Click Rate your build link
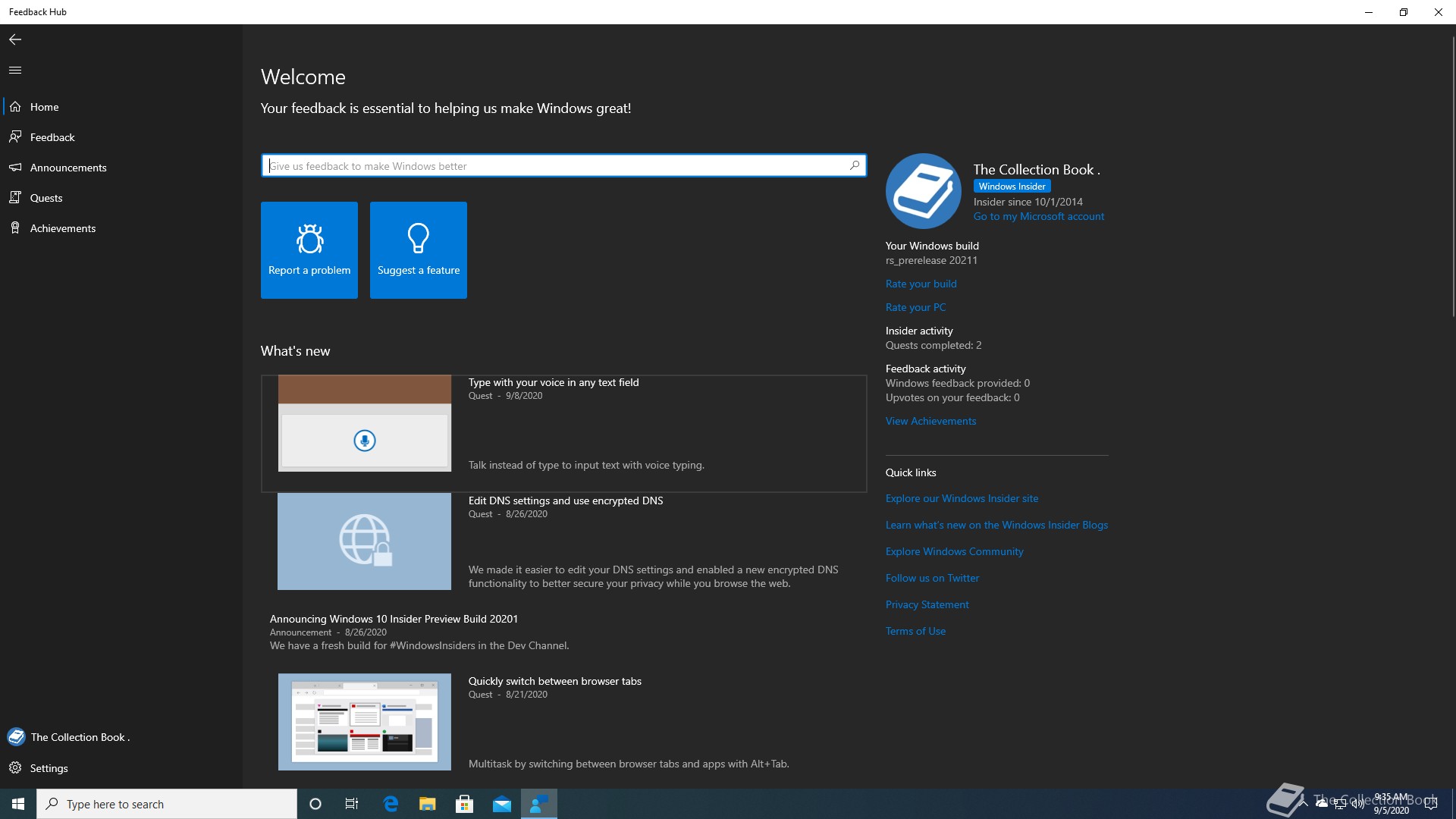Viewport: 1456px width, 819px height. point(921,284)
